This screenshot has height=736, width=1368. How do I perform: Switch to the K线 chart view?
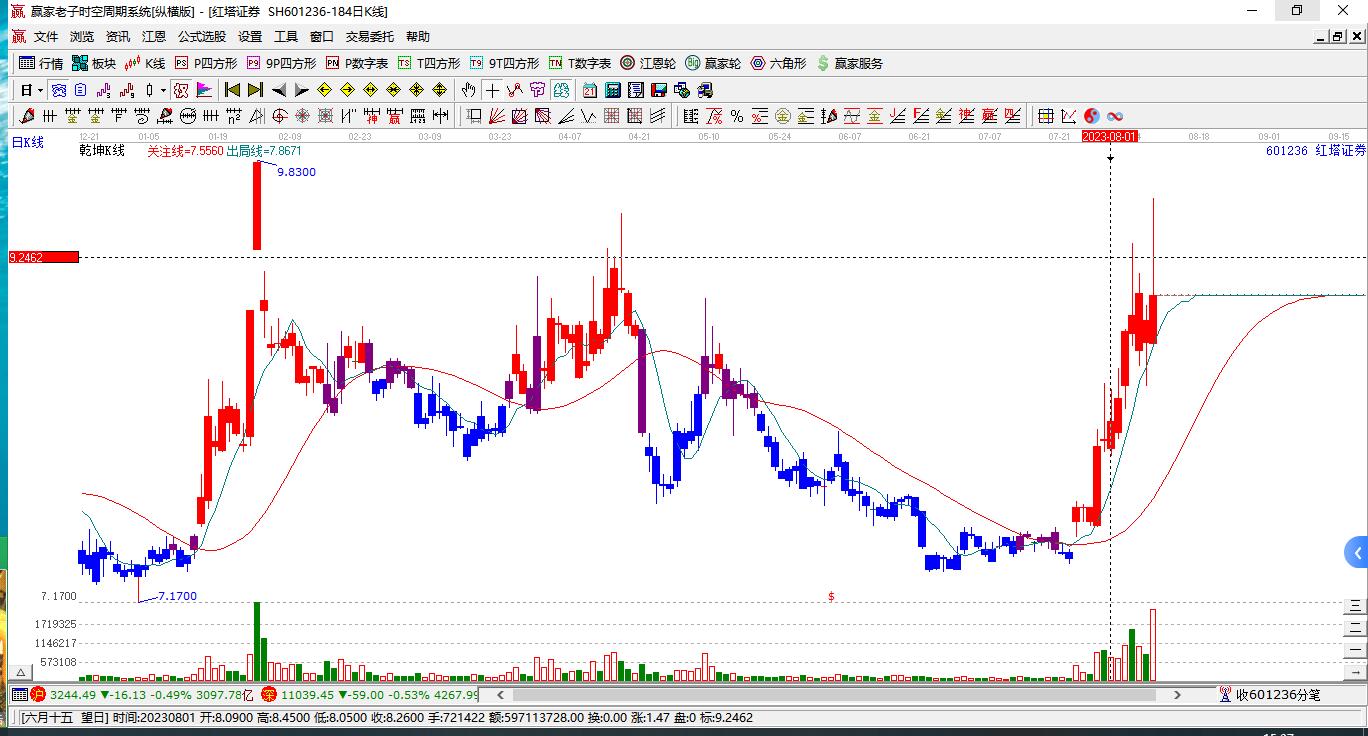click(x=145, y=63)
